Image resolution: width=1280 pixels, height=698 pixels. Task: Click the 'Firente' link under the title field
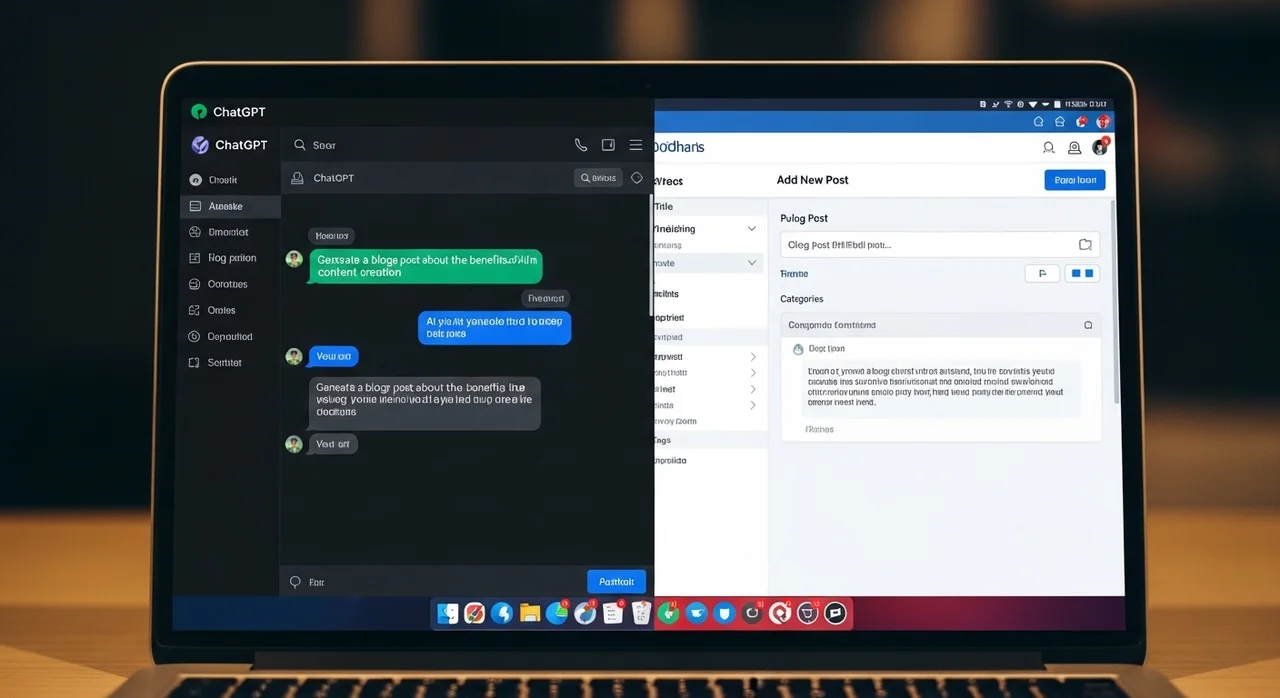tap(794, 273)
